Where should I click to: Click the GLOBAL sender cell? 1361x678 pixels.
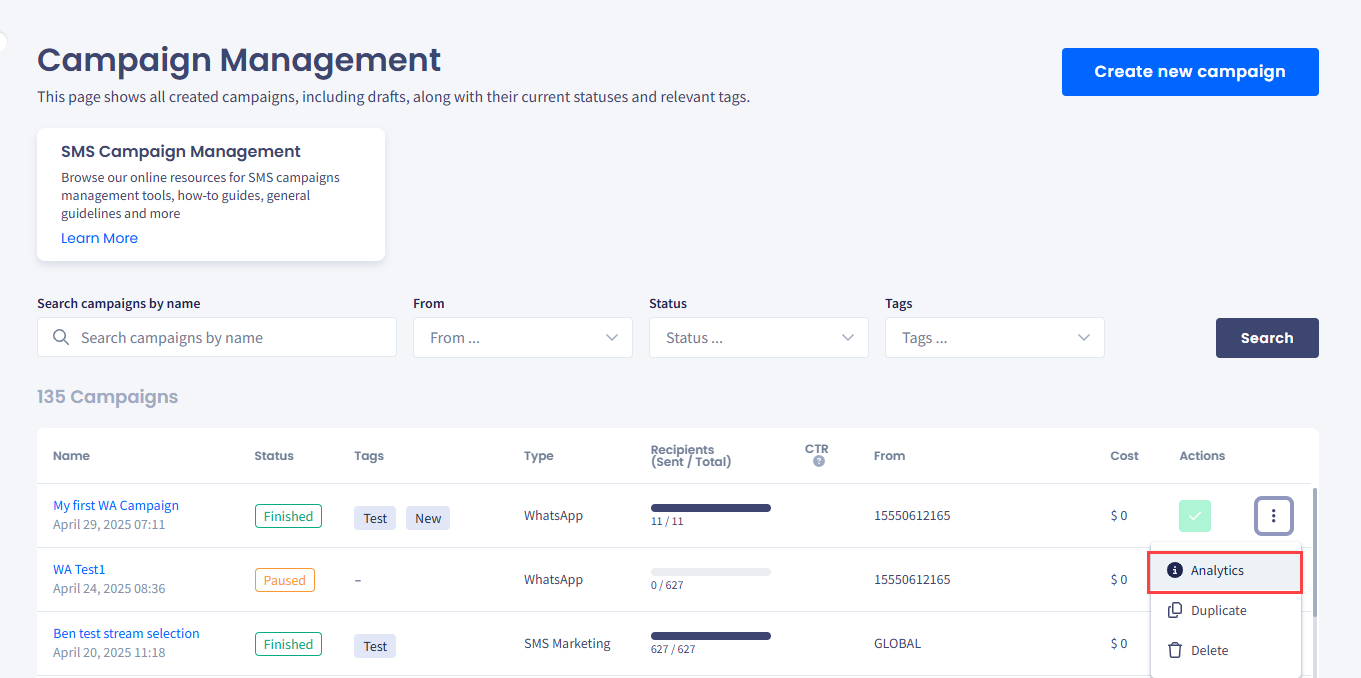click(897, 644)
